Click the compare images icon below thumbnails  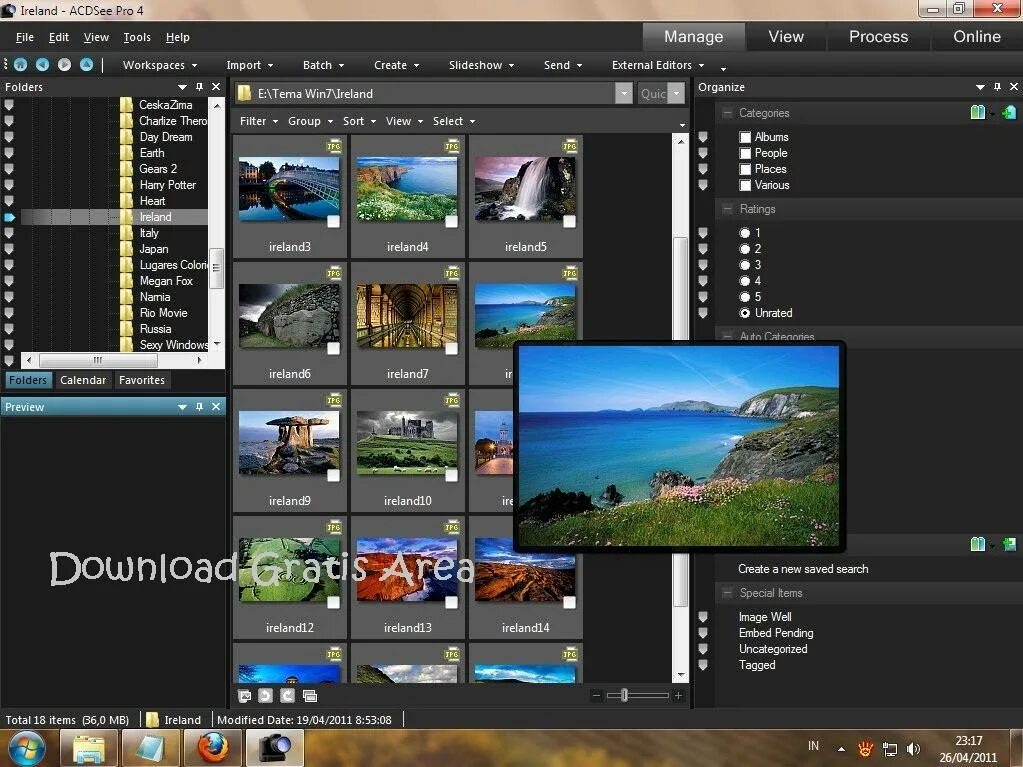(310, 696)
